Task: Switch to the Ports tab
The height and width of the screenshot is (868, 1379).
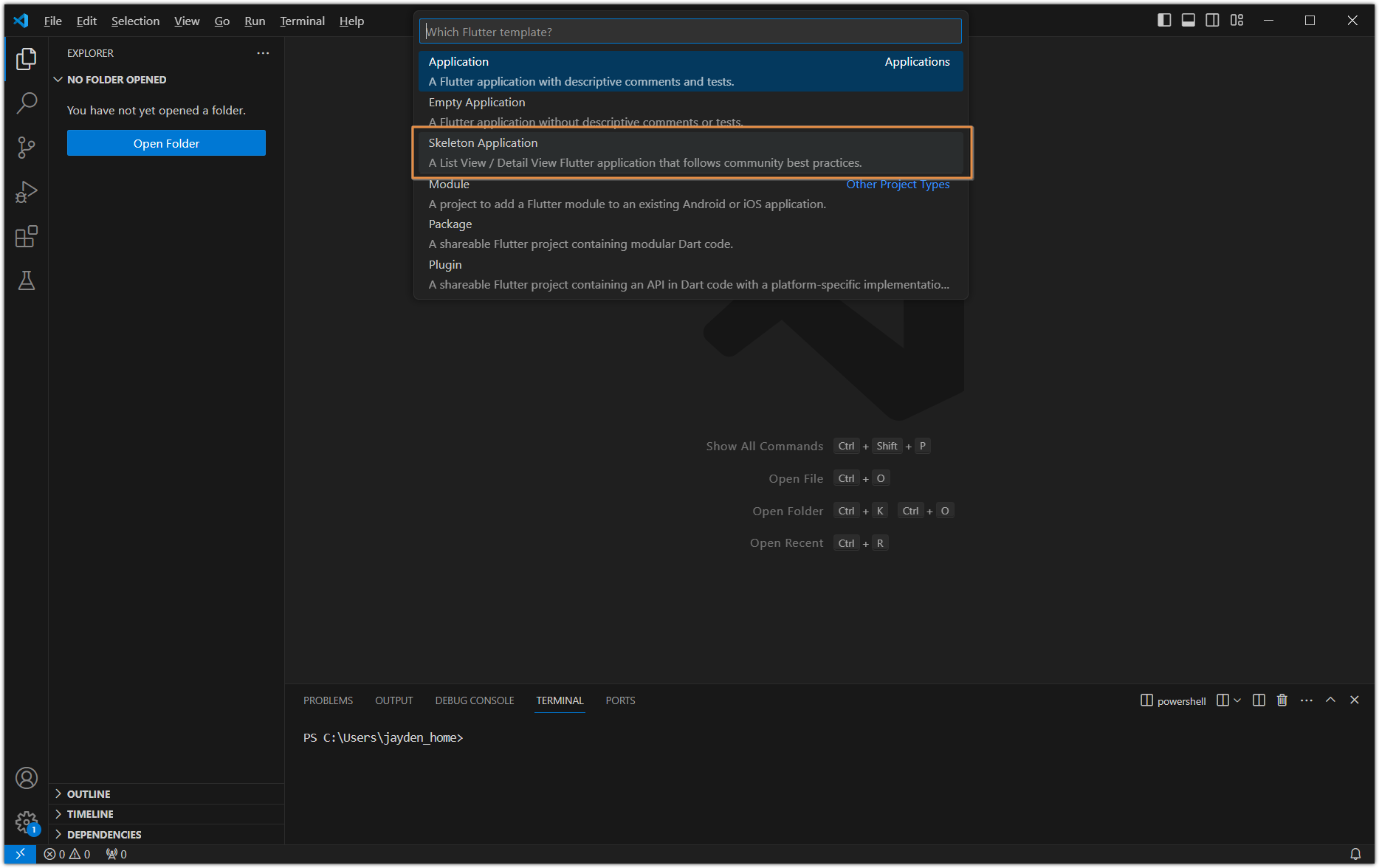Action: 620,700
